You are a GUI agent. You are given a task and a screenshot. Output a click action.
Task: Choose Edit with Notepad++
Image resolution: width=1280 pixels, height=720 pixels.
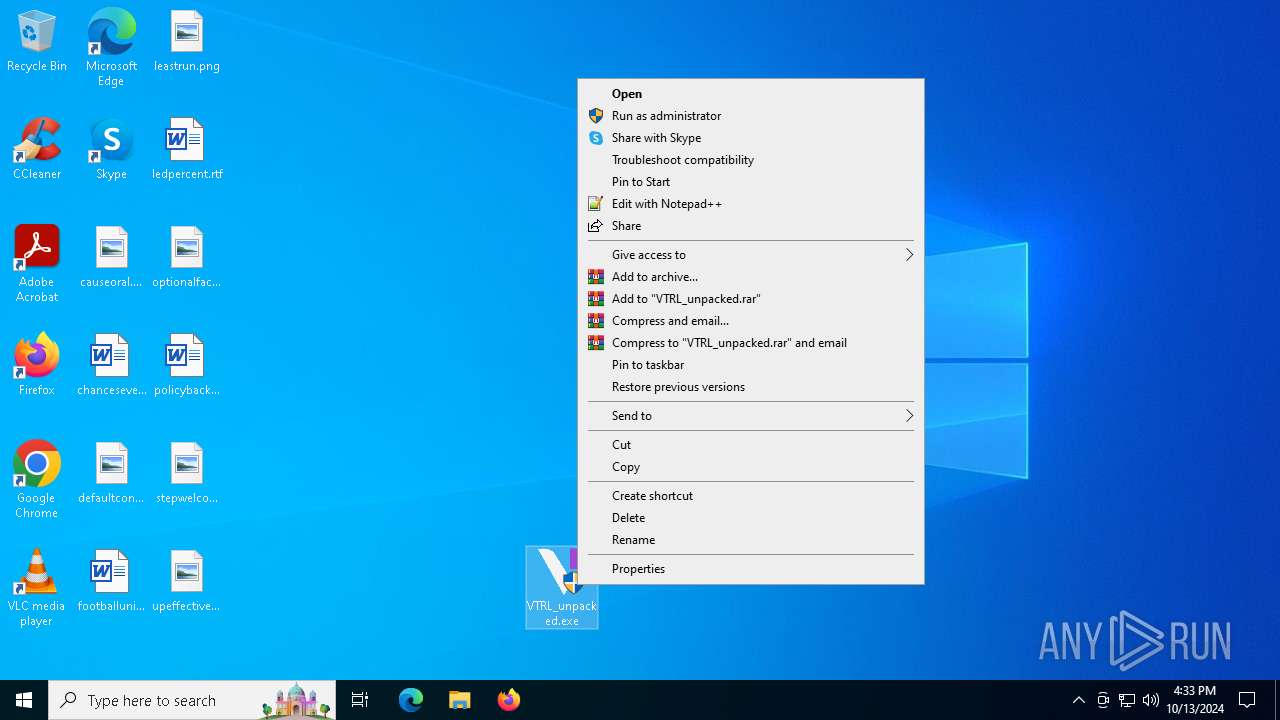tap(751, 204)
